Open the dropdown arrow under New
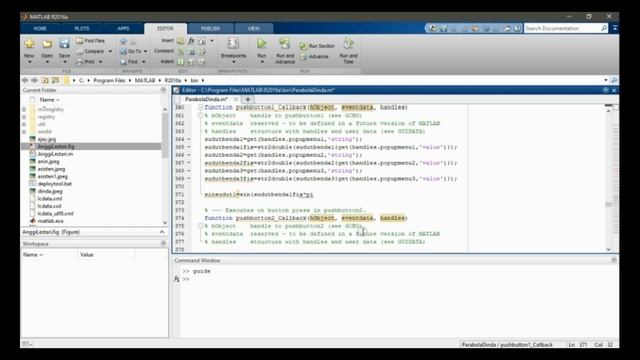Screen dimensions: 640x360 tap(29, 62)
